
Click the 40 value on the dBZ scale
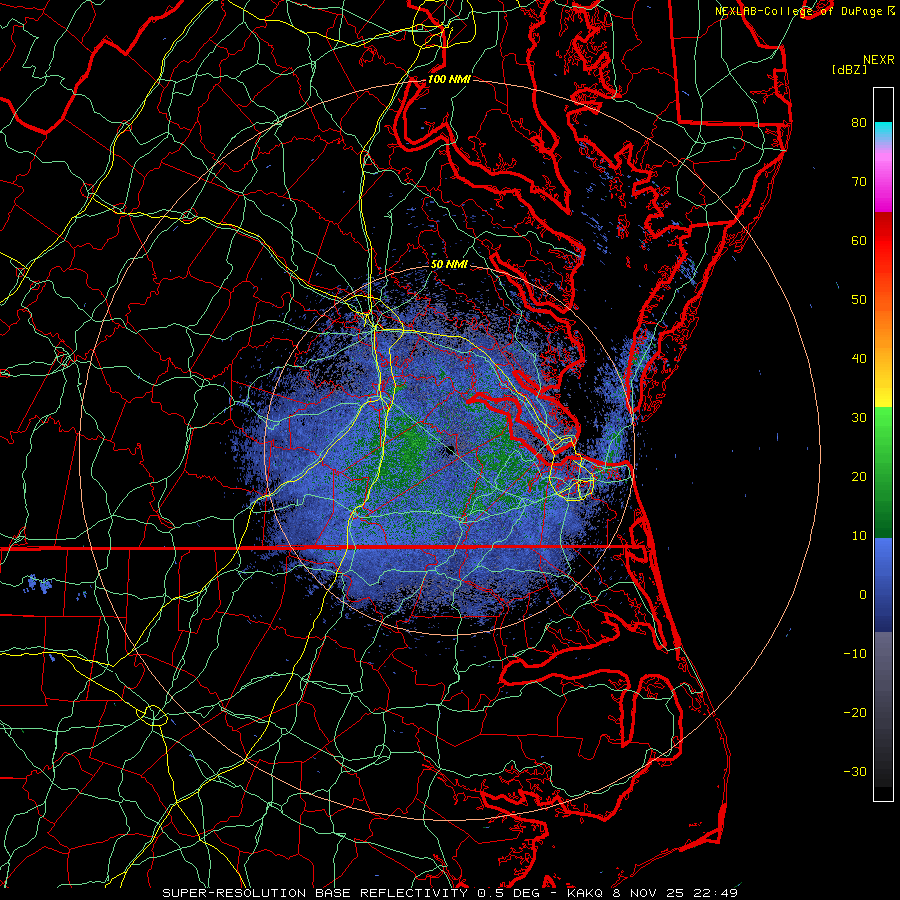pyautogui.click(x=859, y=359)
